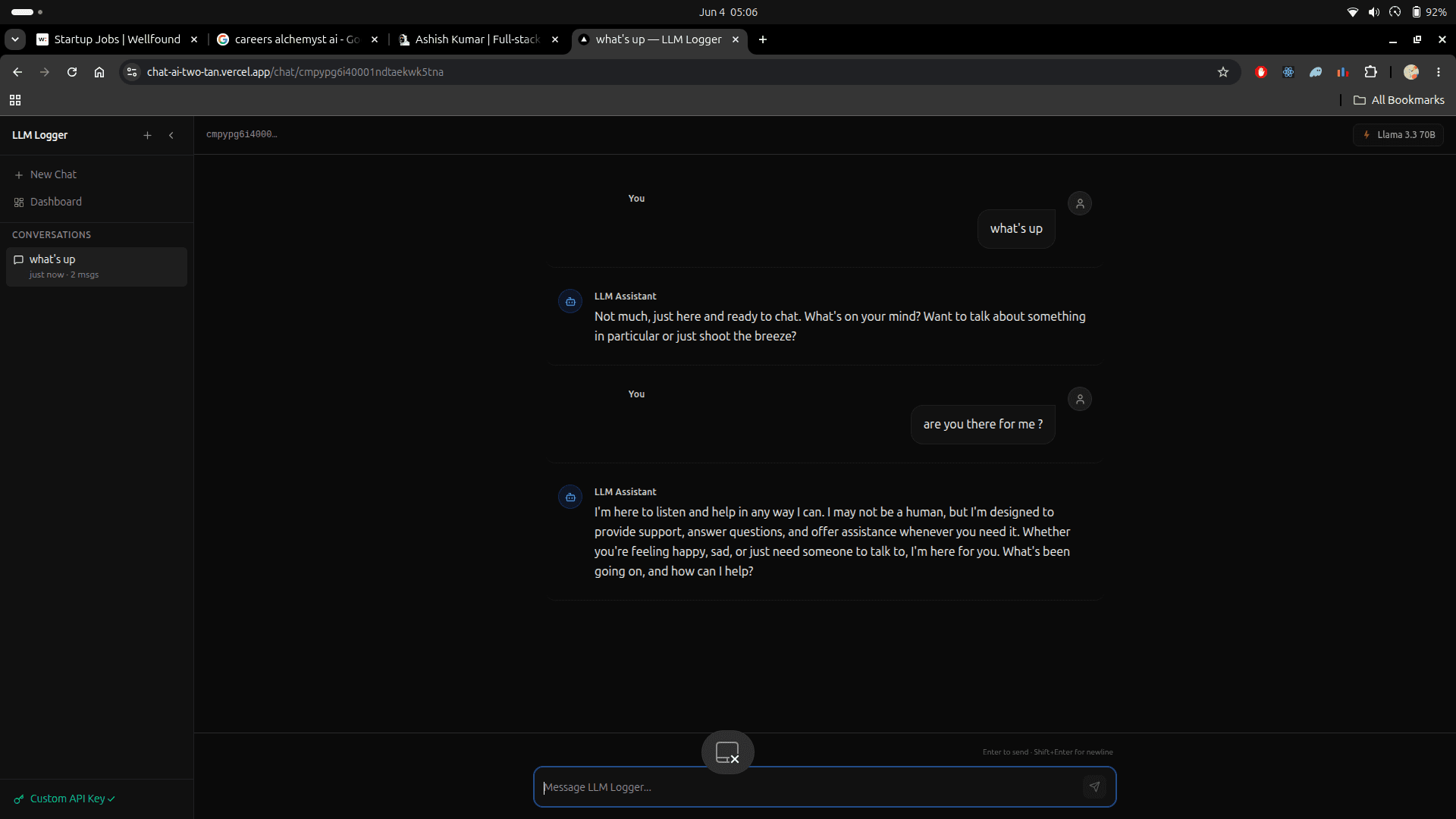Go back to the previous page
Image resolution: width=1456 pixels, height=819 pixels.
pos(17,72)
